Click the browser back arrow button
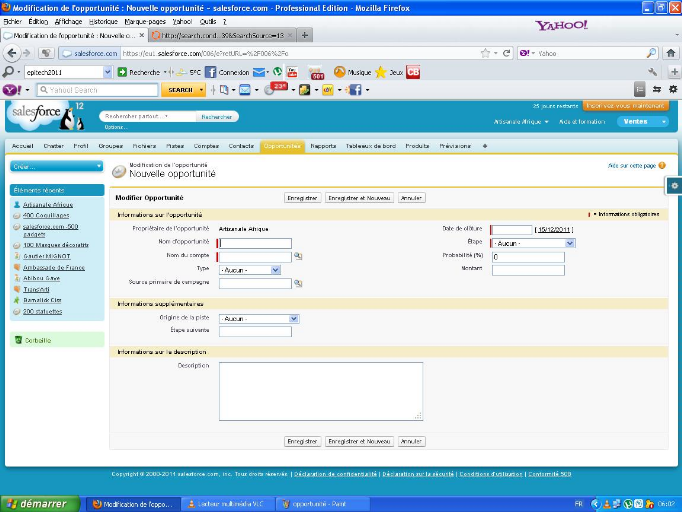 click(x=12, y=53)
